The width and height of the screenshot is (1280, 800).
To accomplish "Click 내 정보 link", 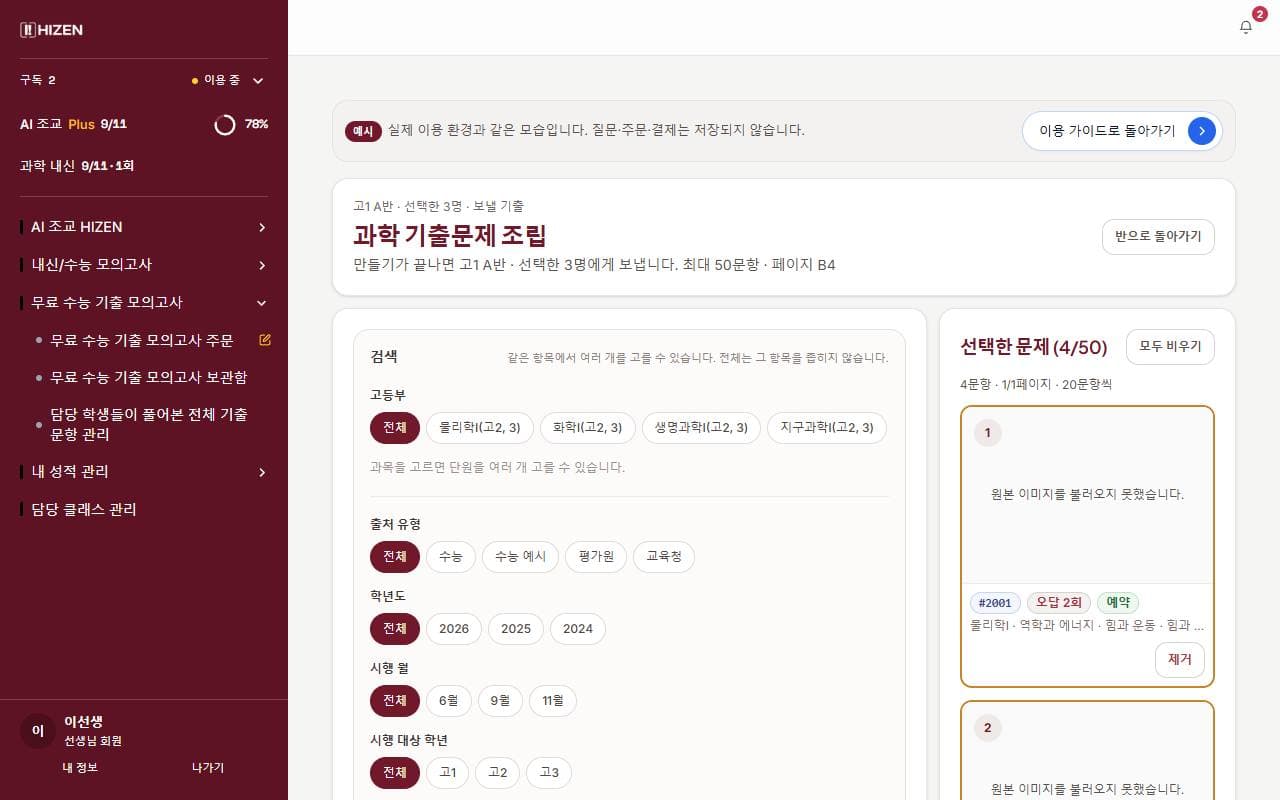I will click(80, 768).
